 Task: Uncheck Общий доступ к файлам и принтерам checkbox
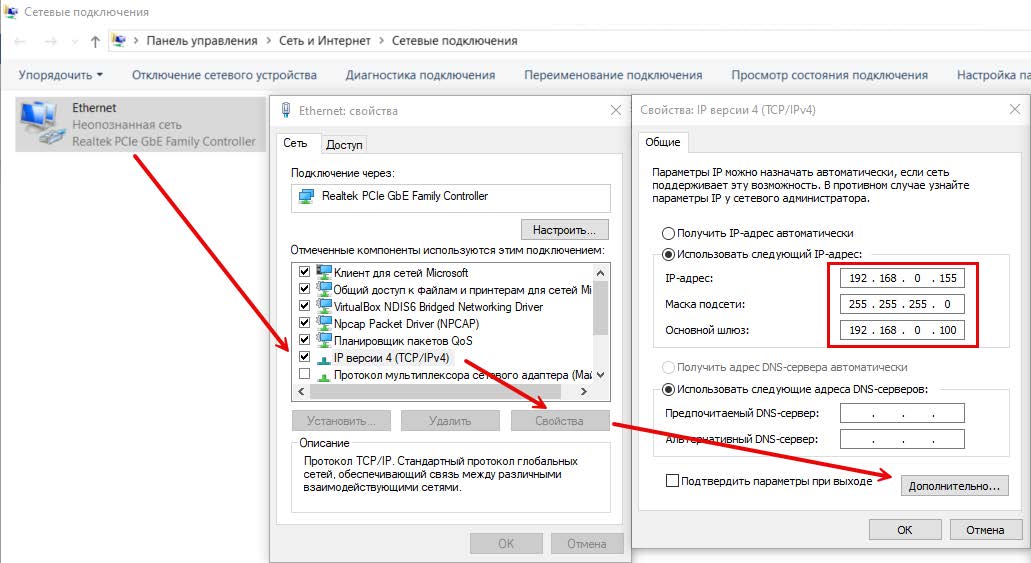[304, 289]
